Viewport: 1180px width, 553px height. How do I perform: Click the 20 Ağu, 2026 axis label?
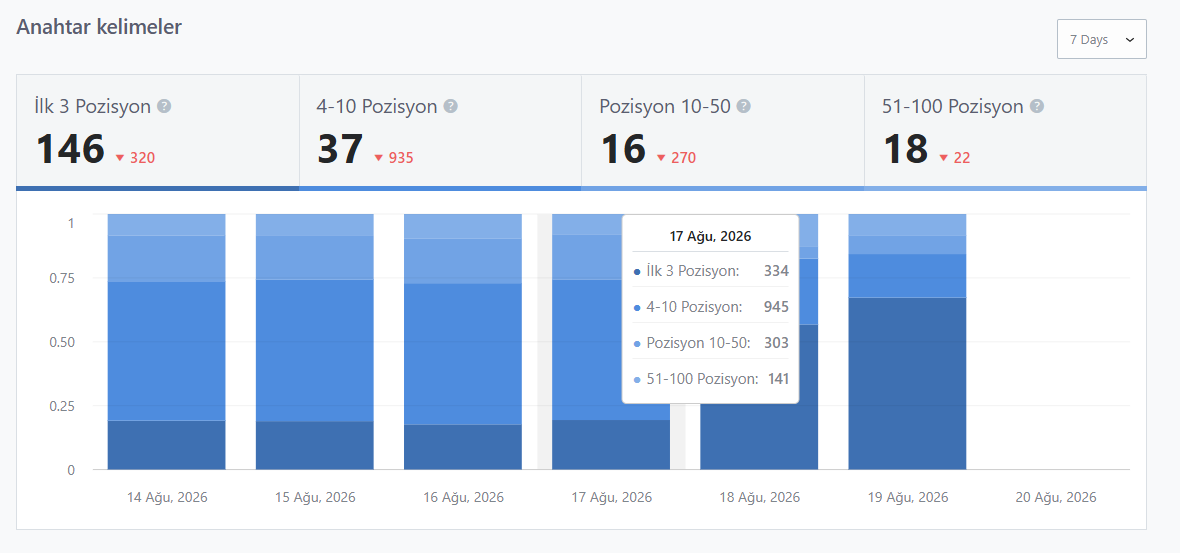(1056, 497)
